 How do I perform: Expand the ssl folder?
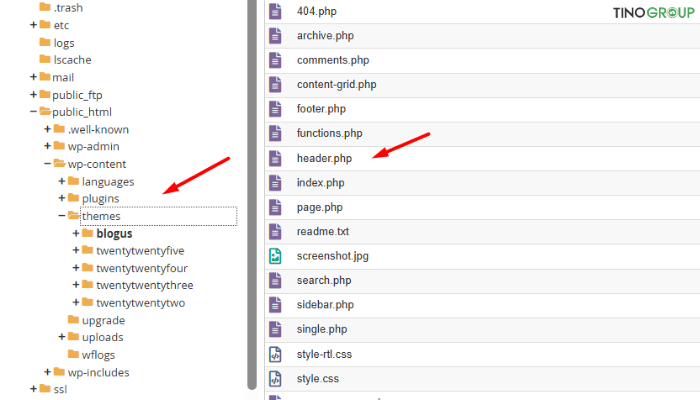point(33,388)
